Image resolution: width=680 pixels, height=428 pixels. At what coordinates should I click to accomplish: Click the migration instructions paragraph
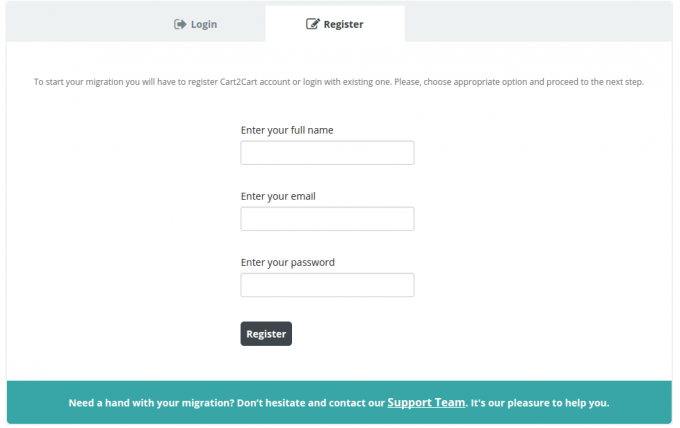click(339, 82)
